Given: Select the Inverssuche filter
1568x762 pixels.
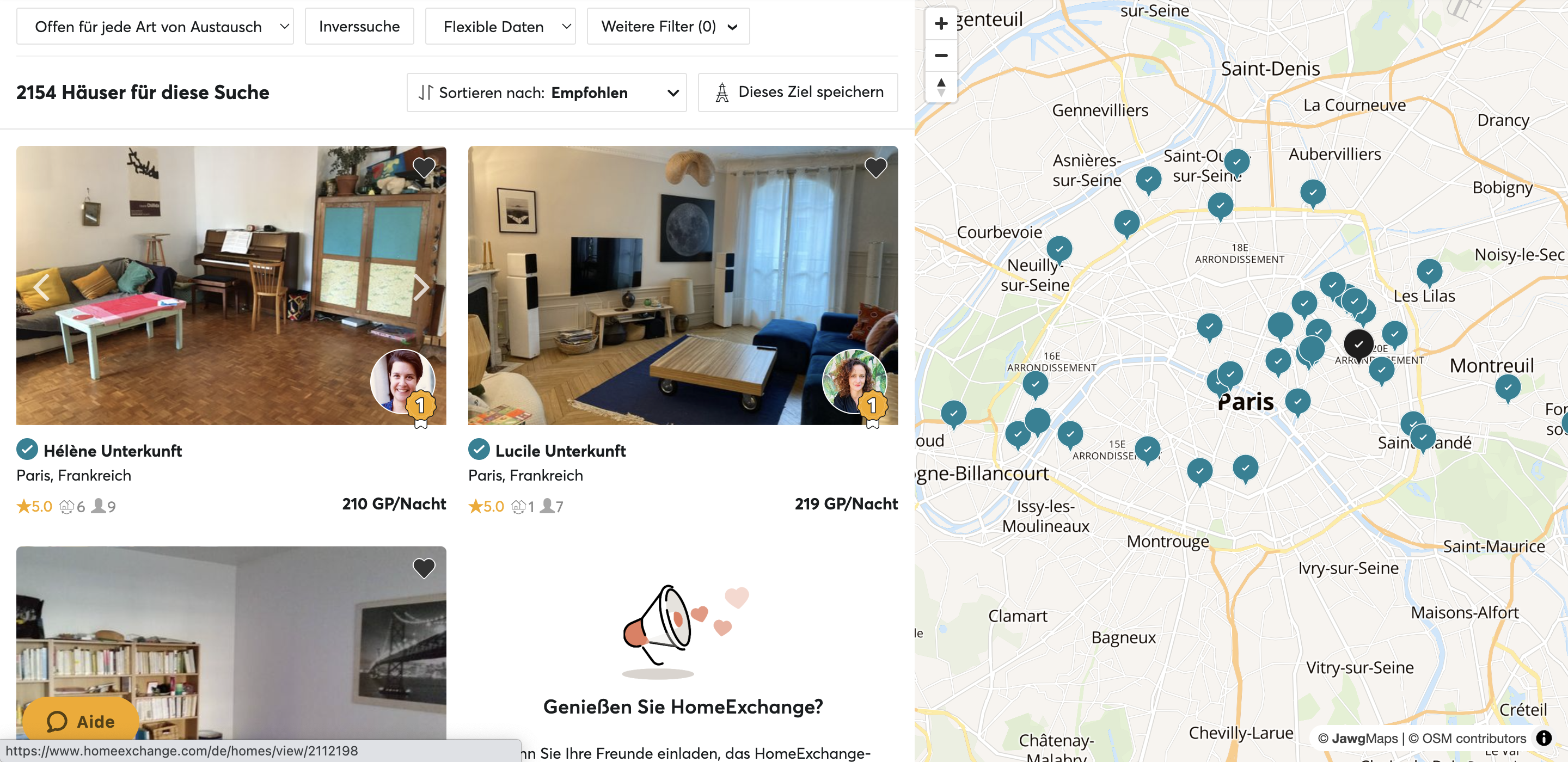Looking at the screenshot, I should pyautogui.click(x=359, y=27).
